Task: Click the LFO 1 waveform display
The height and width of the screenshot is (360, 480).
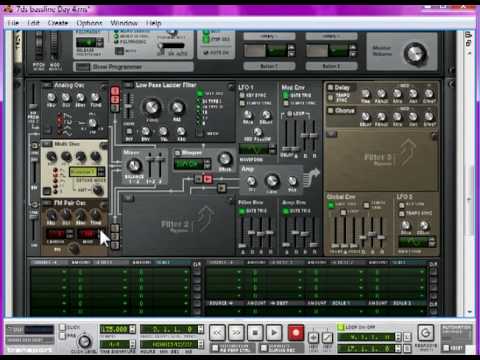Action: 254,149
